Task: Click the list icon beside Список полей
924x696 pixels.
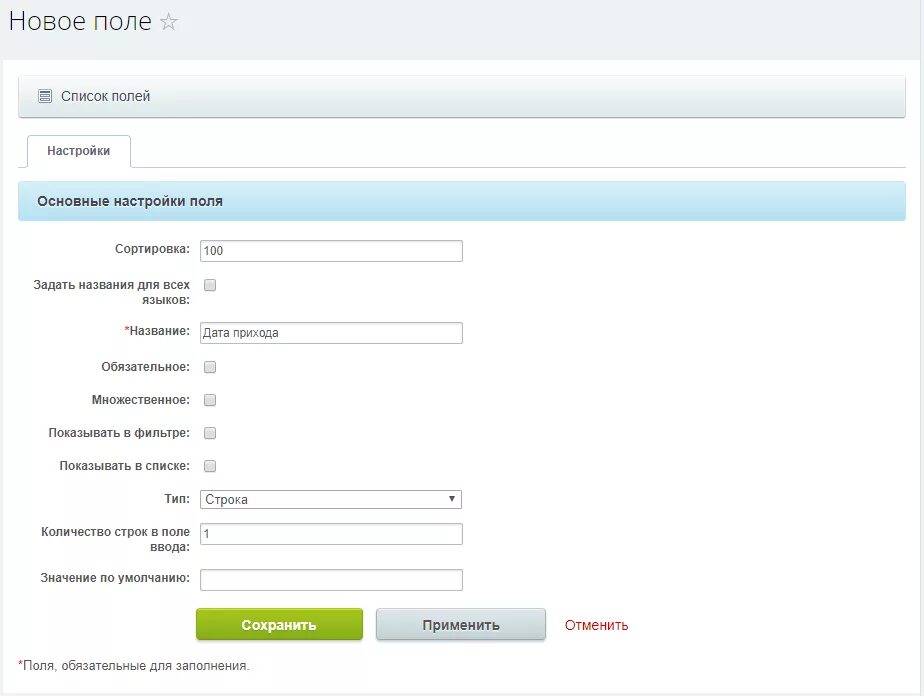Action: (x=45, y=96)
